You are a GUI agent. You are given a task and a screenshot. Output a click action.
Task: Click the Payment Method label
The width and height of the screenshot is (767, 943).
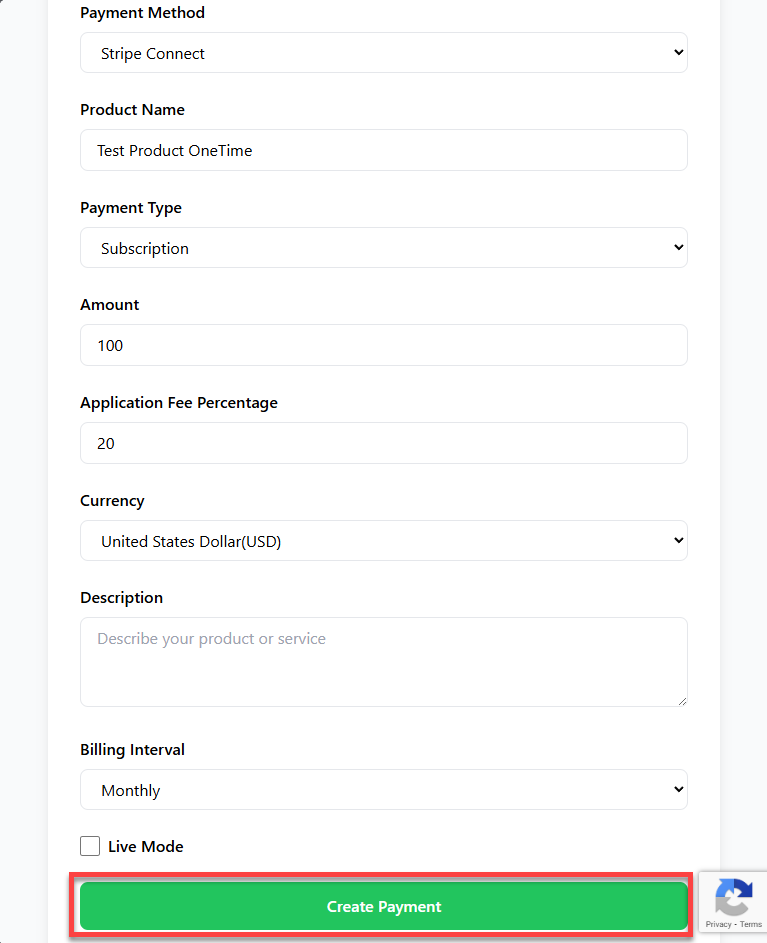pyautogui.click(x=142, y=13)
